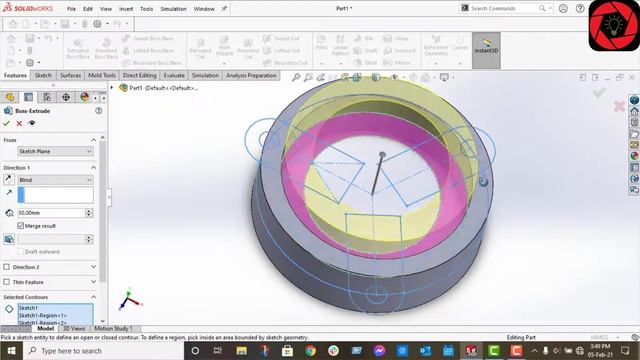The height and width of the screenshot is (360, 640).
Task: Open FeatureManager design tree tab
Action: pyautogui.click(x=10, y=97)
